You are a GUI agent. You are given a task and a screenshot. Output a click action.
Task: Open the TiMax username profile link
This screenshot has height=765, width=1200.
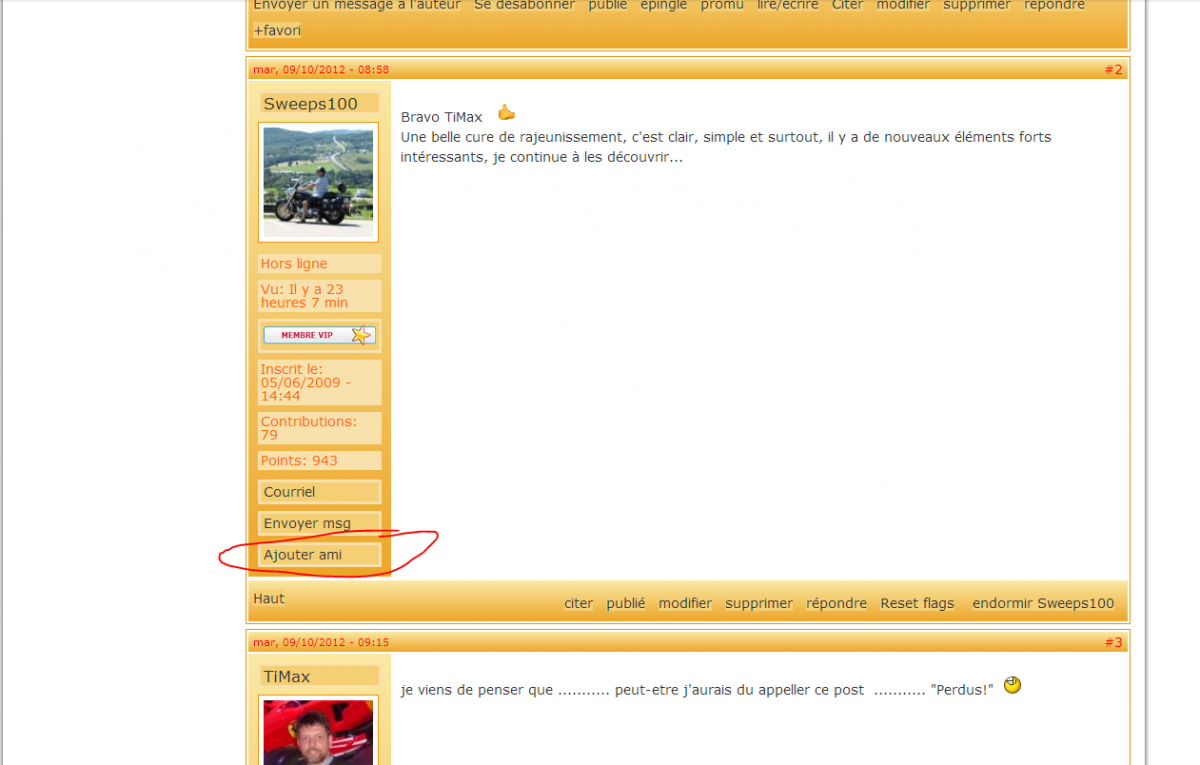pos(287,677)
